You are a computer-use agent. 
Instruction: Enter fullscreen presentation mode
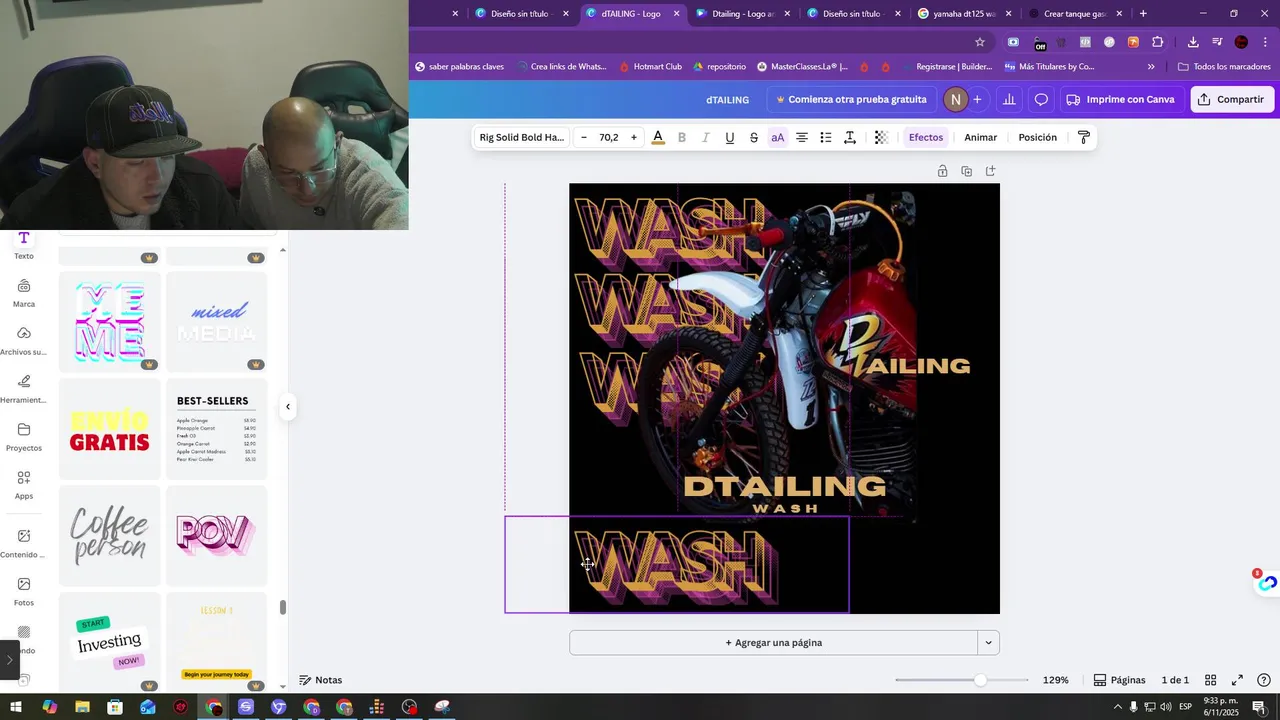[x=1237, y=680]
